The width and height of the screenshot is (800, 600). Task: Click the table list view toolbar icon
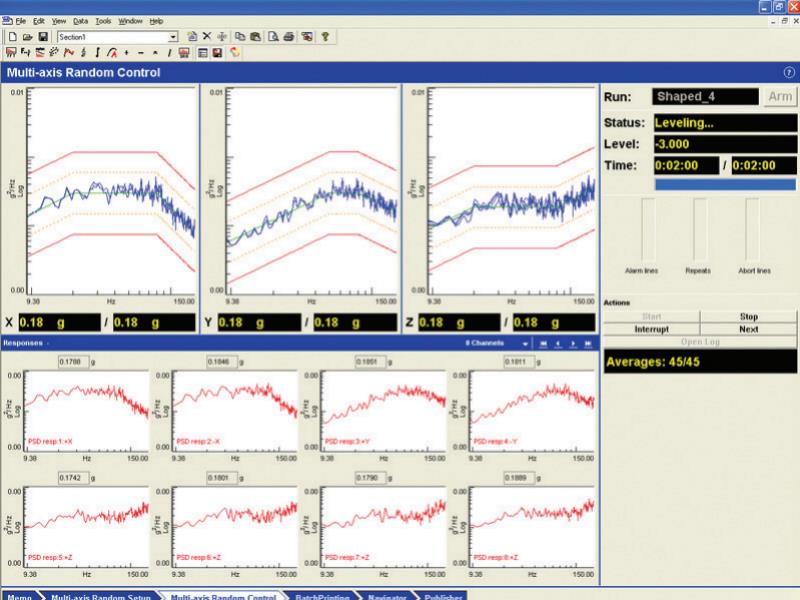point(203,53)
